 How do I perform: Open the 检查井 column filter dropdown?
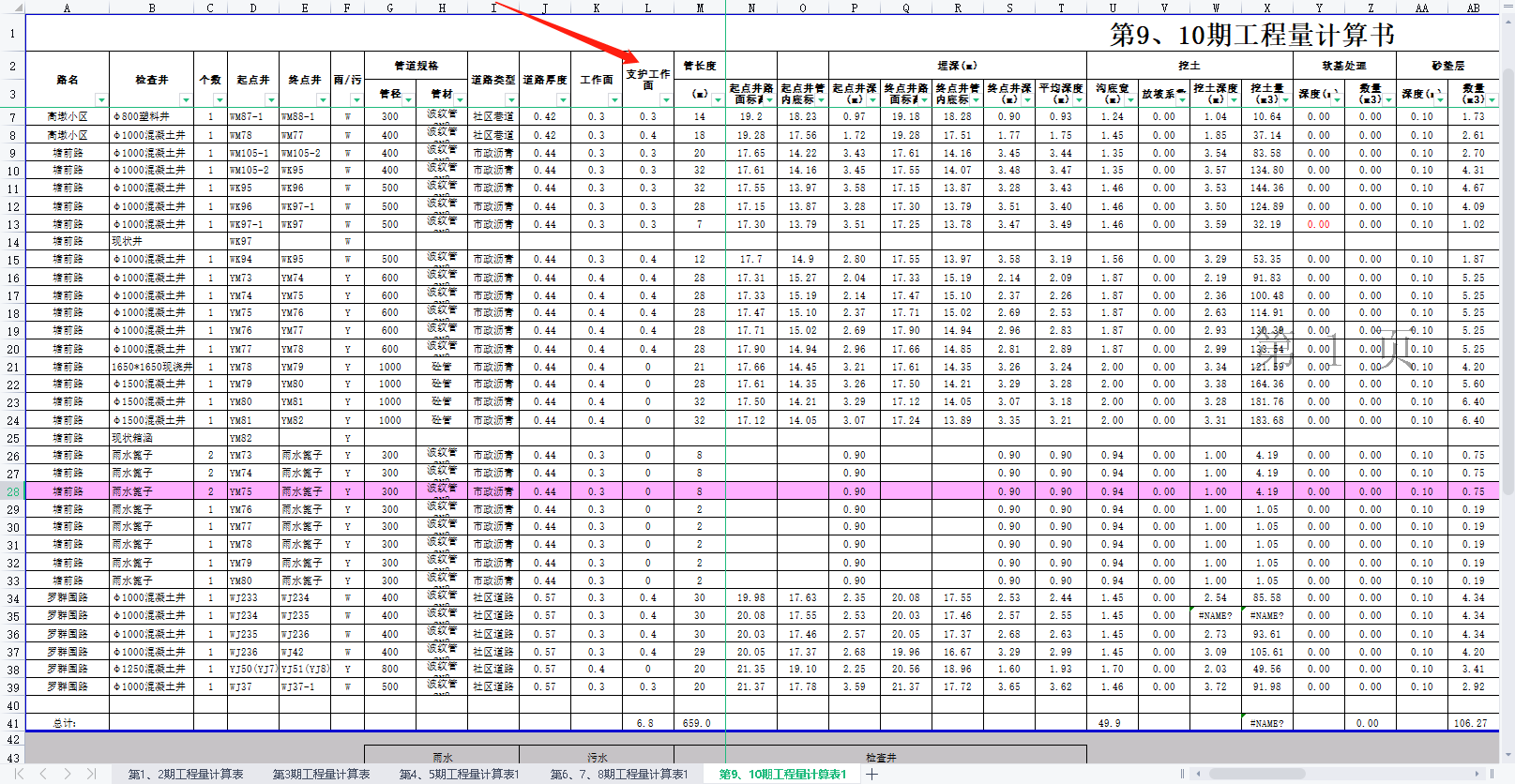pos(186,99)
